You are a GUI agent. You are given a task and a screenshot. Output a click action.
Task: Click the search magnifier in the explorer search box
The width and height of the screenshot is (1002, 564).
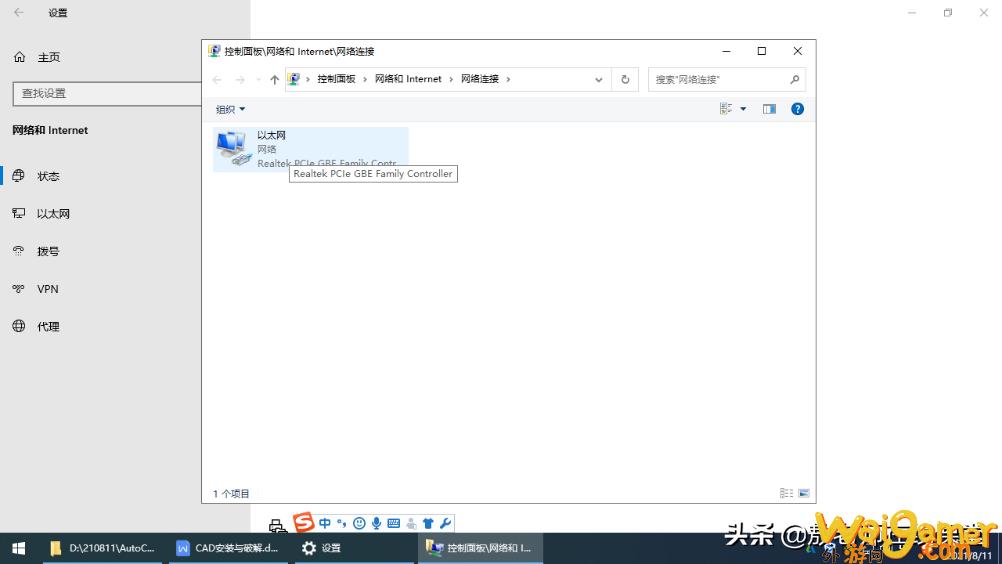794,79
